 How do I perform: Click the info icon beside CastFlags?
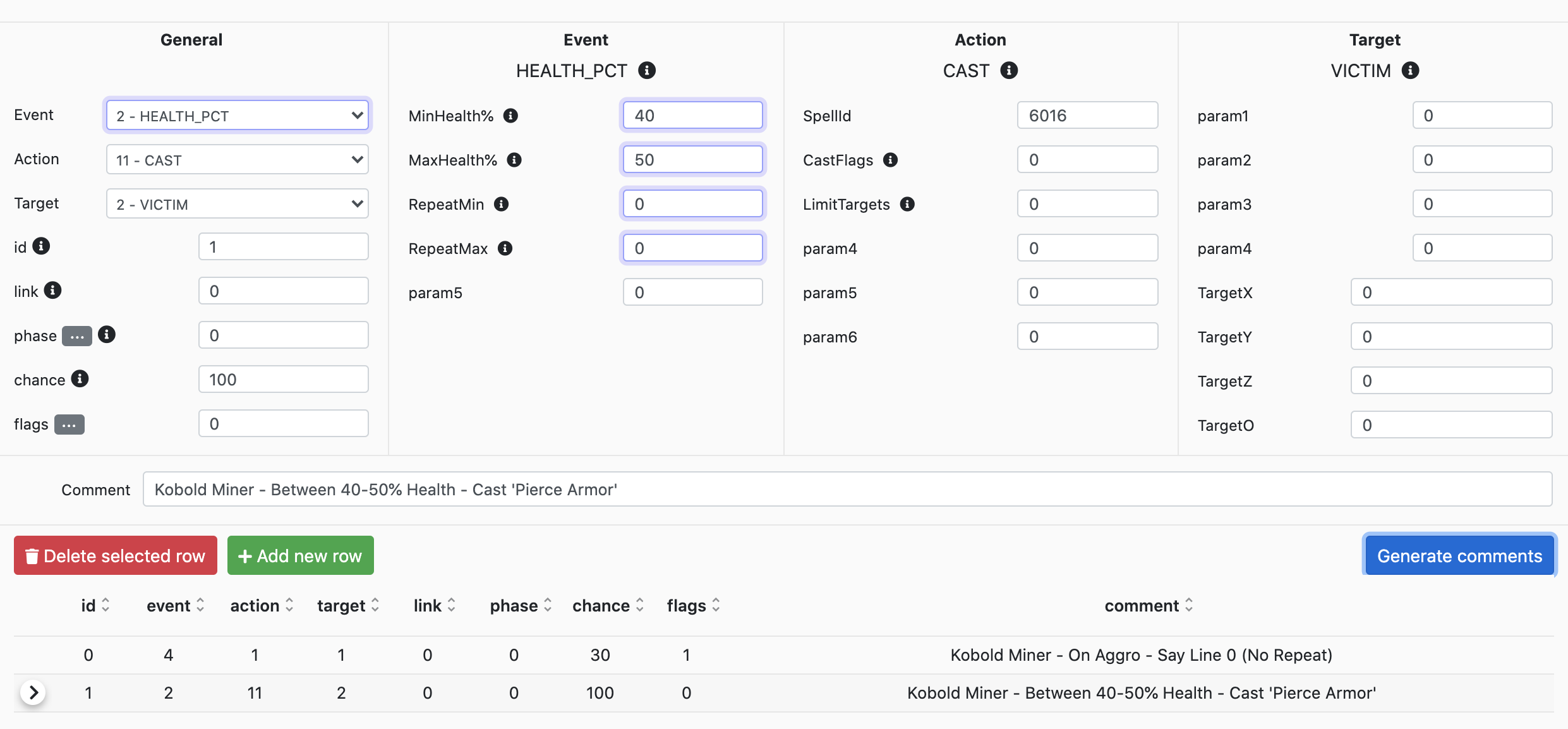[x=890, y=160]
